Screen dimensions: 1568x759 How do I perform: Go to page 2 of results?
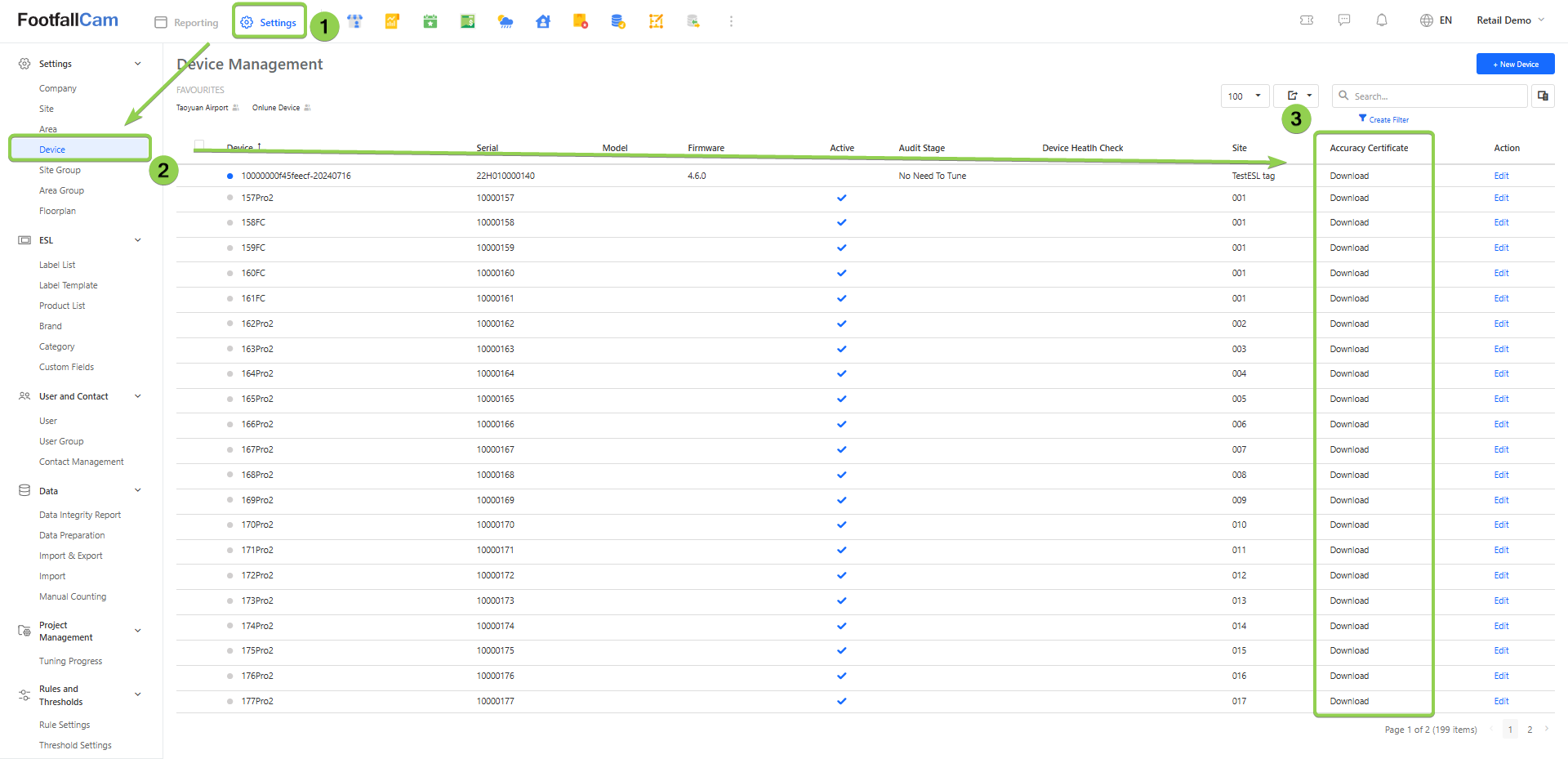(1530, 730)
